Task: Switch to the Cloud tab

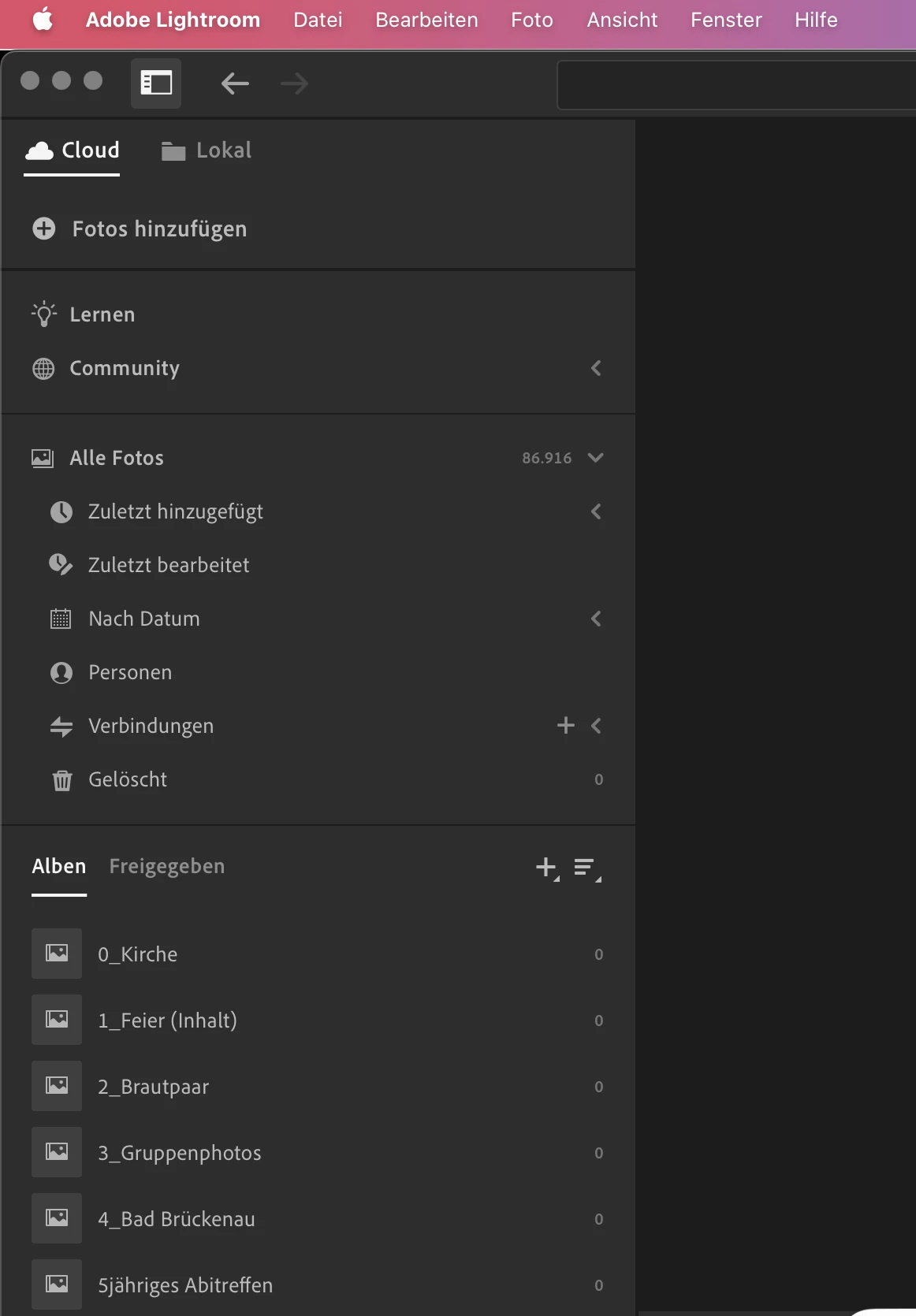Action: click(72, 151)
